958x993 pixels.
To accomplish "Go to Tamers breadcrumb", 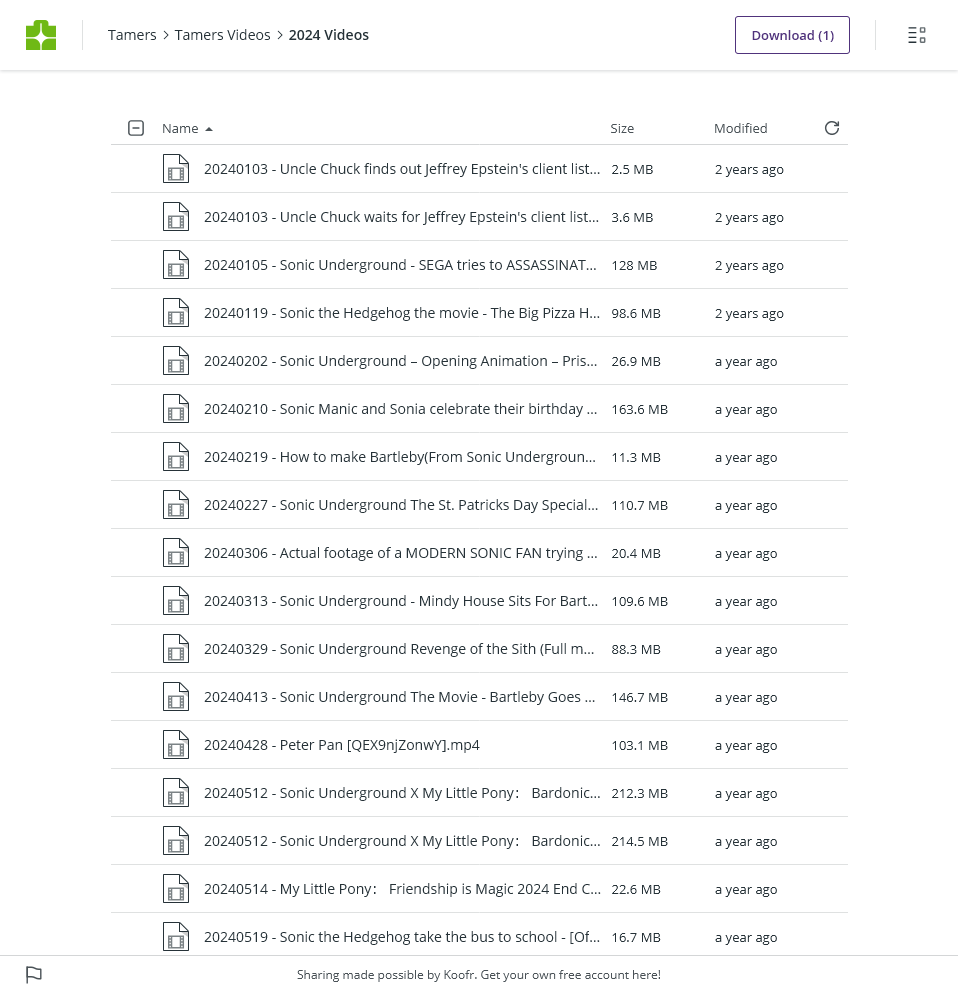I will (x=132, y=35).
